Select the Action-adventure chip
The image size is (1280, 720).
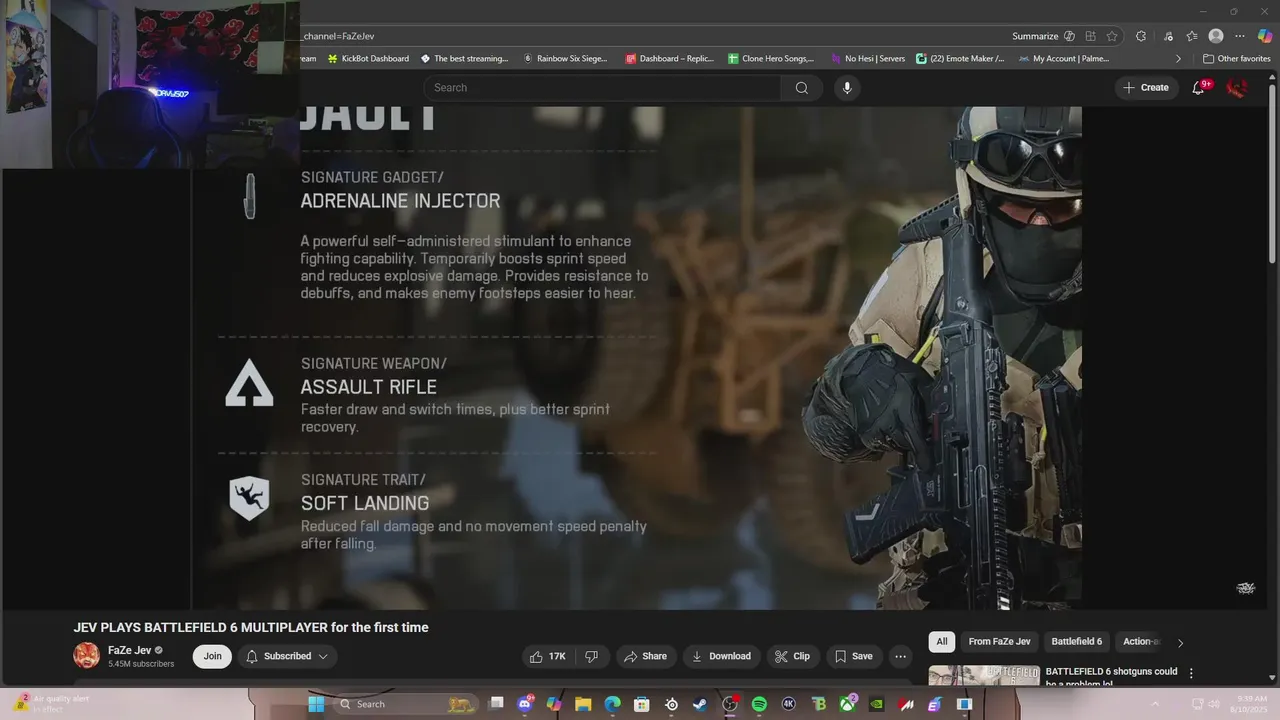click(x=1141, y=642)
